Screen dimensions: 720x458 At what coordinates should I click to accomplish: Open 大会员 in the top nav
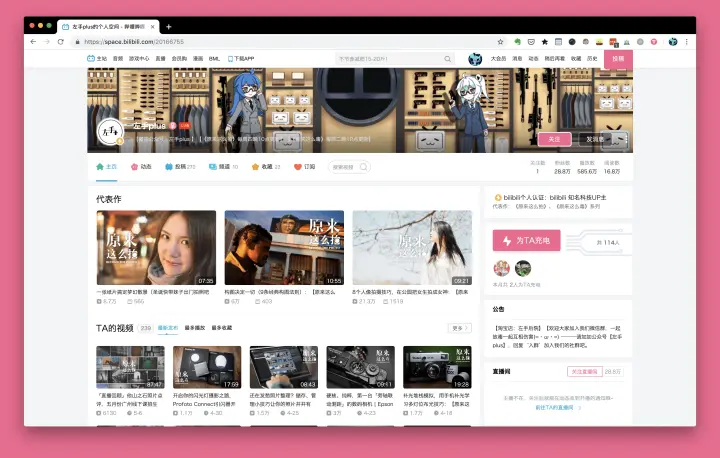click(x=498, y=59)
